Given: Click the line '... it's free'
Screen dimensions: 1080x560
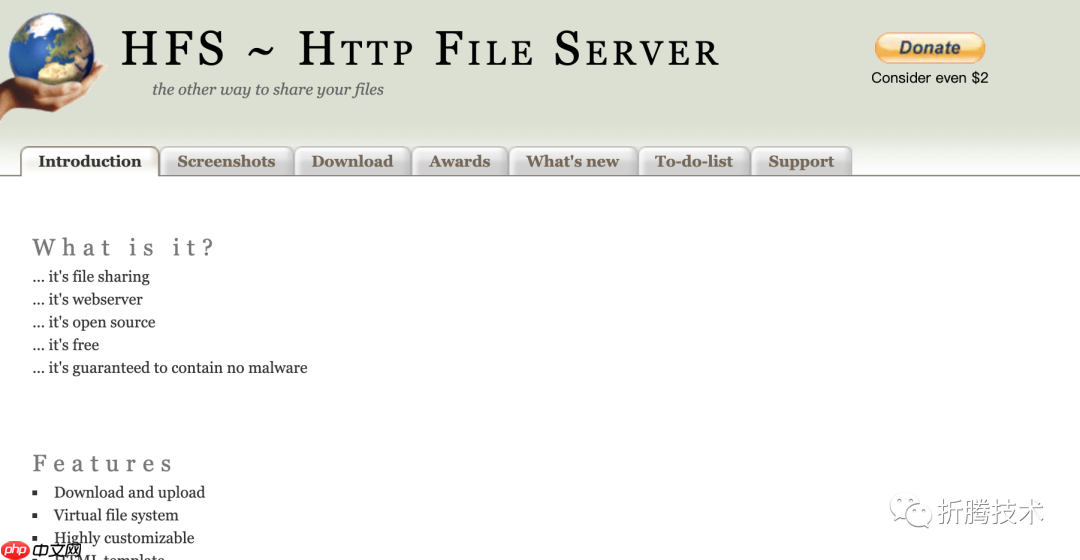Looking at the screenshot, I should [x=65, y=344].
